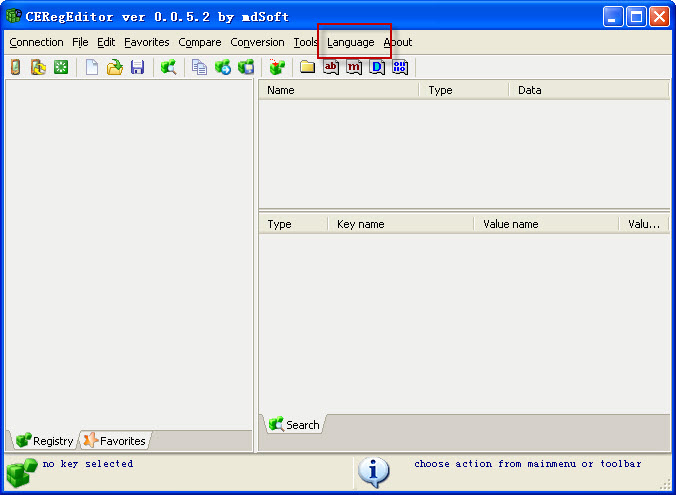Close the CERegEditor window
The image size is (676, 495).
tap(660, 17)
